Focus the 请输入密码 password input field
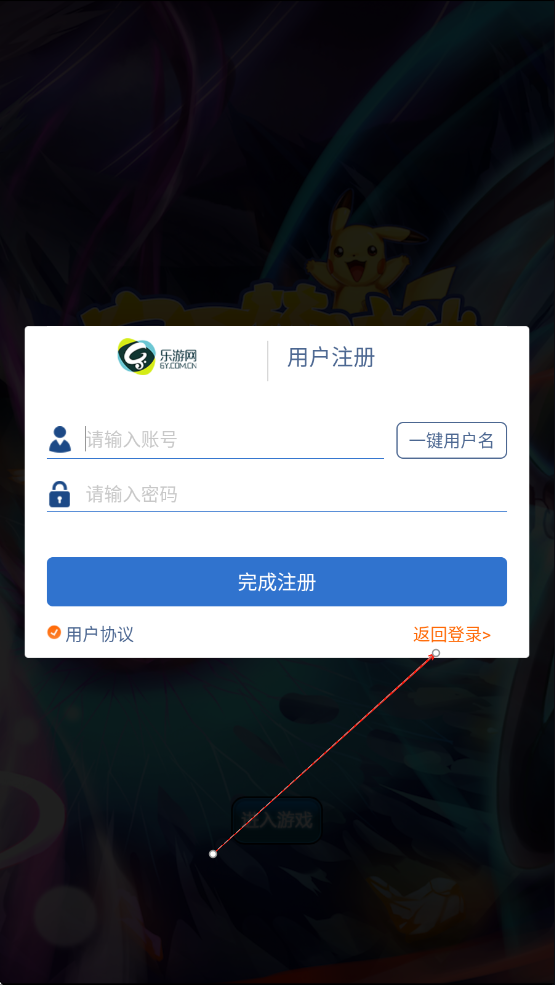This screenshot has width=555, height=985. 295,494
